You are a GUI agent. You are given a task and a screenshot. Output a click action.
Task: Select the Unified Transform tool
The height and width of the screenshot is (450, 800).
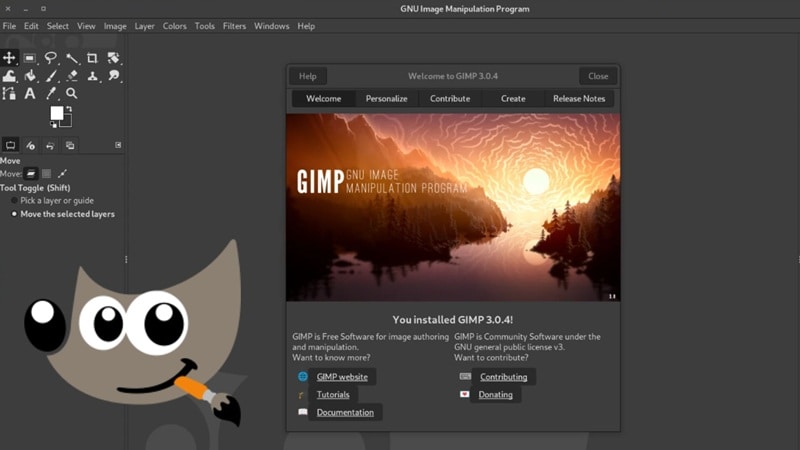pyautogui.click(x=113, y=58)
